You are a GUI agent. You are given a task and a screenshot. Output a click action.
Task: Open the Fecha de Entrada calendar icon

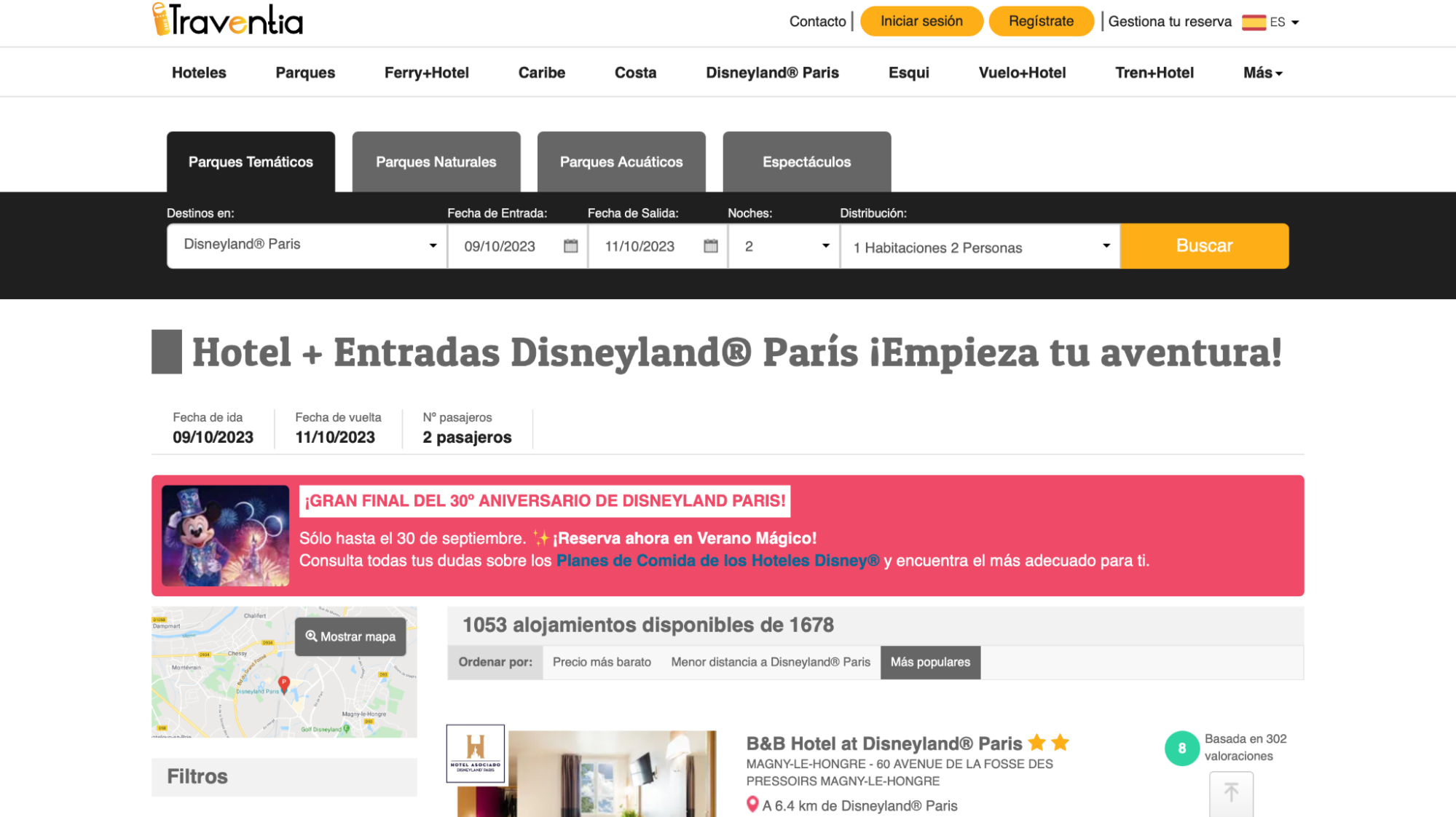[x=570, y=246]
